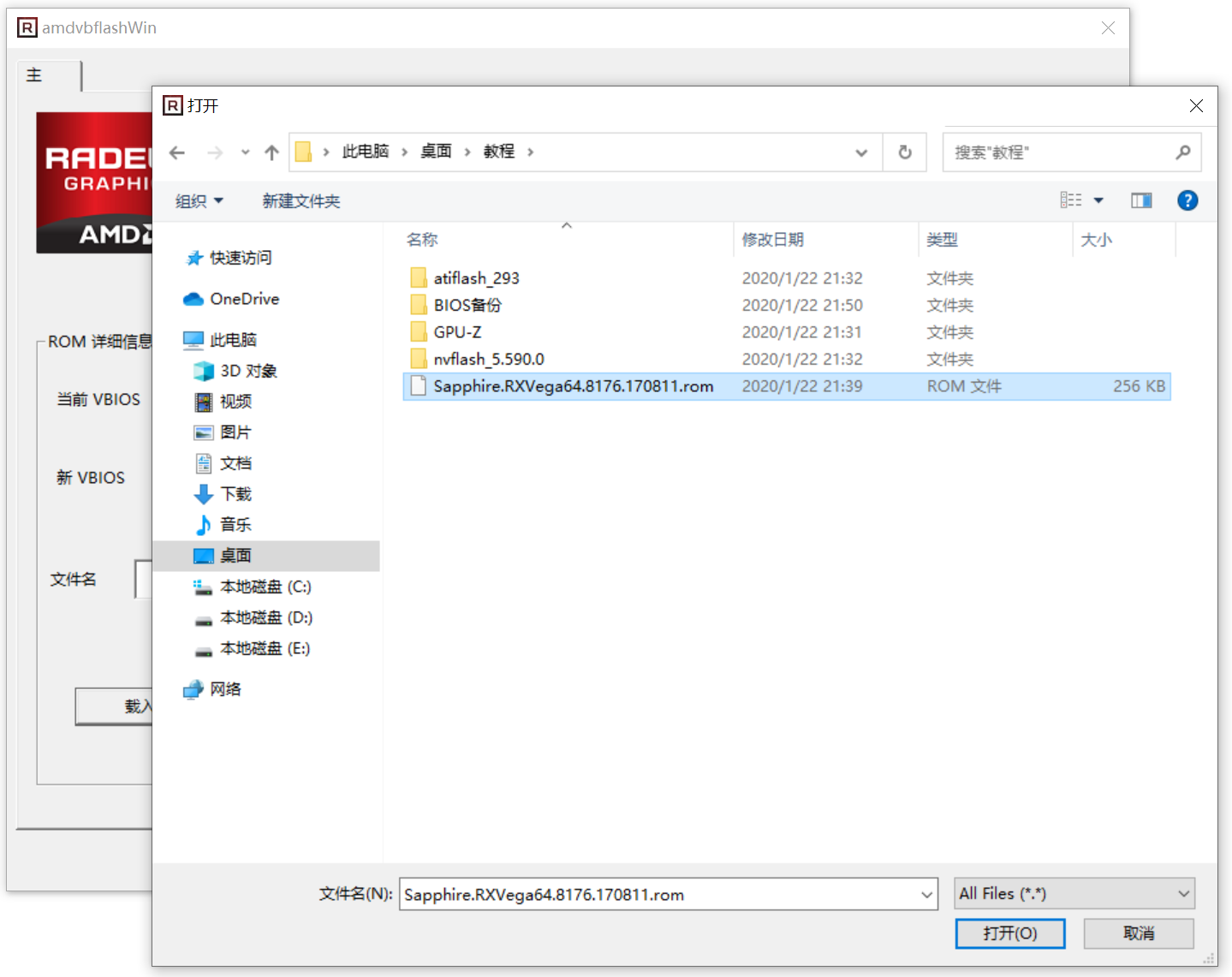
Task: Open 本地磁盘 (D:) drive
Action: (x=253, y=617)
